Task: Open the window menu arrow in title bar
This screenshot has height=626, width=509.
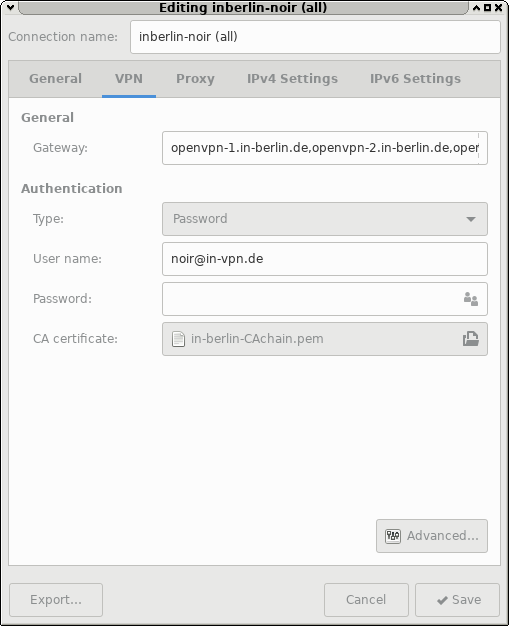Action: 10,7
